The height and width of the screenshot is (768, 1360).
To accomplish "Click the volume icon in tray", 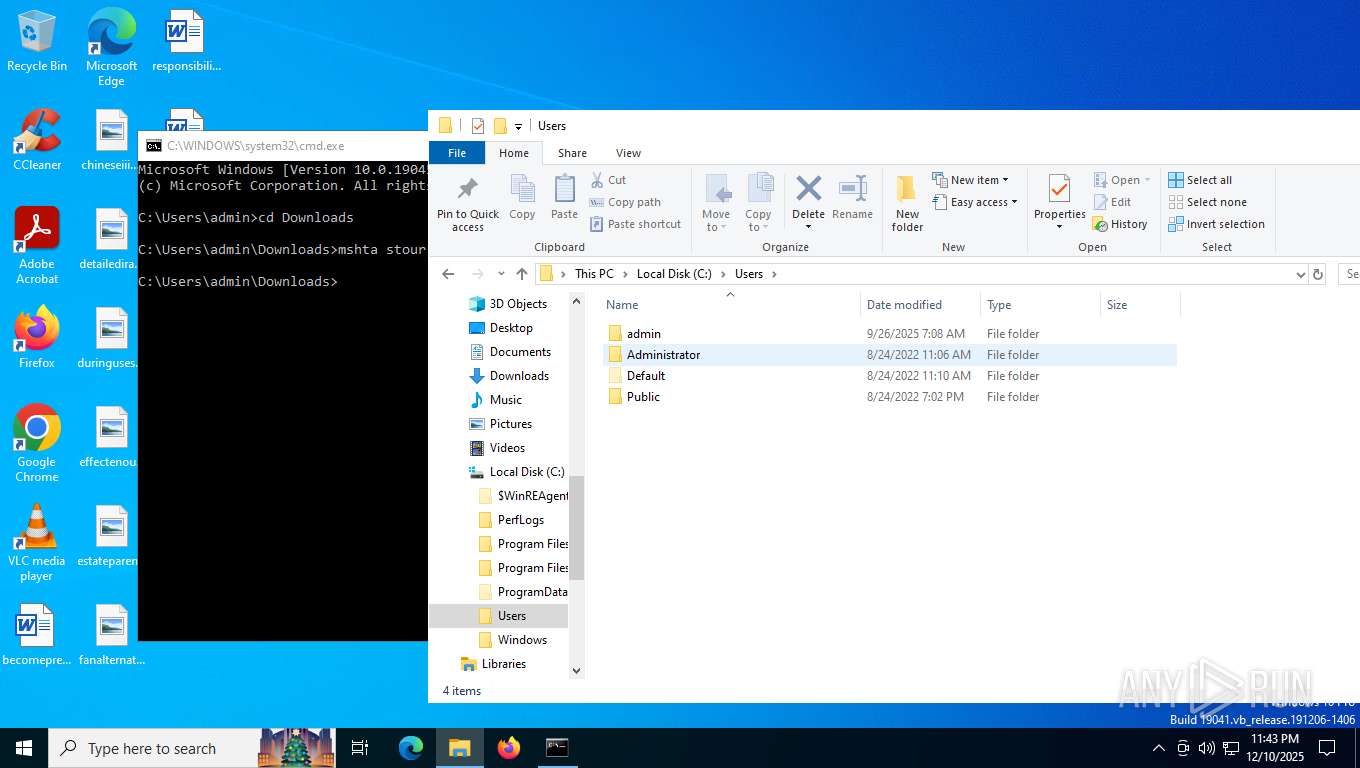I will (x=1206, y=748).
